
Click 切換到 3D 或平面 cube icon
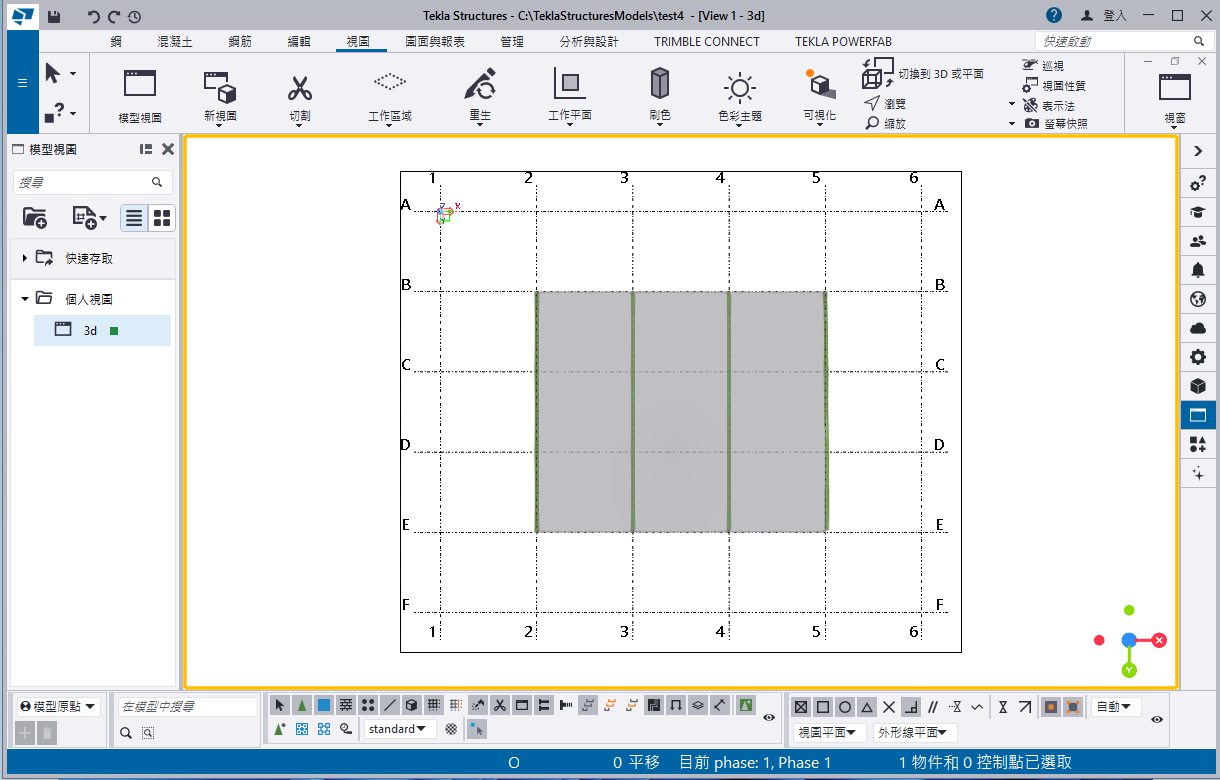(x=877, y=72)
